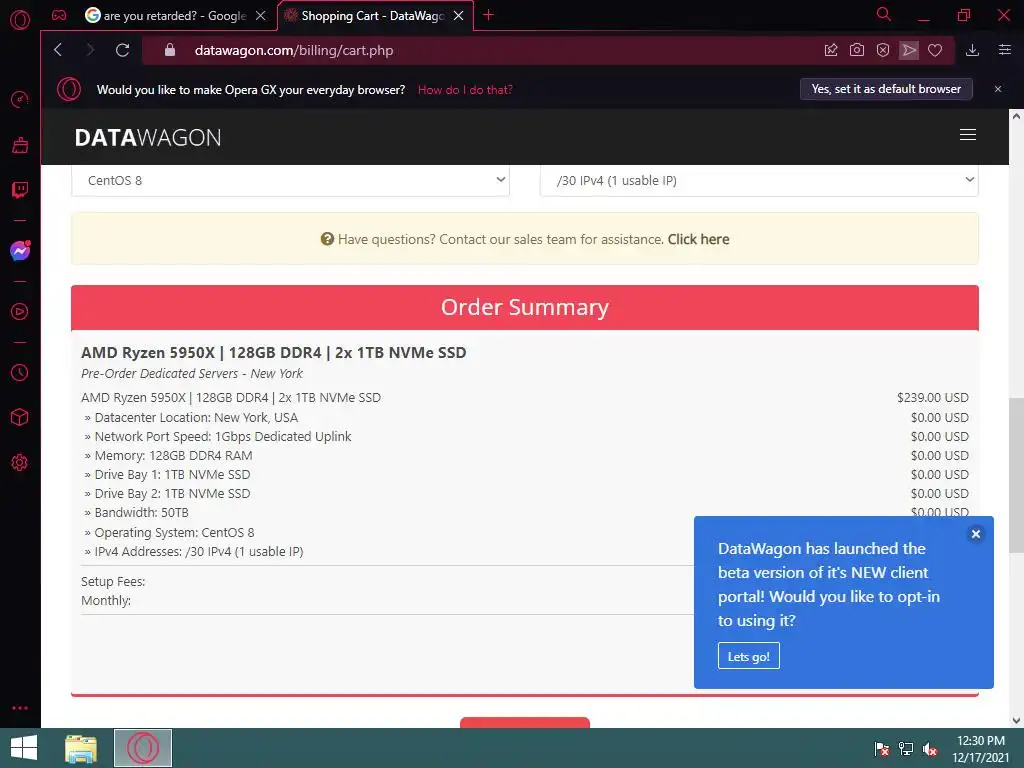Click the DATAWAGON logo

click(148, 137)
